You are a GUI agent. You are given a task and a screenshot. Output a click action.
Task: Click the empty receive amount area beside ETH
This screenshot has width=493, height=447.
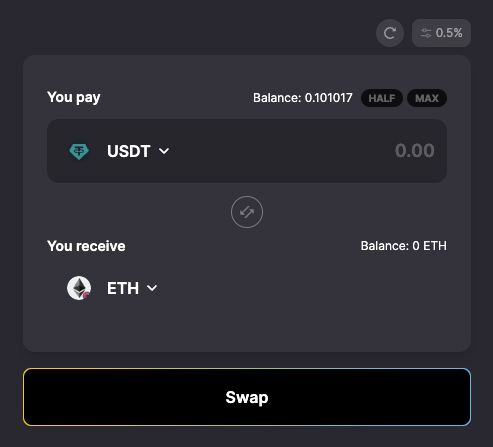pos(303,288)
